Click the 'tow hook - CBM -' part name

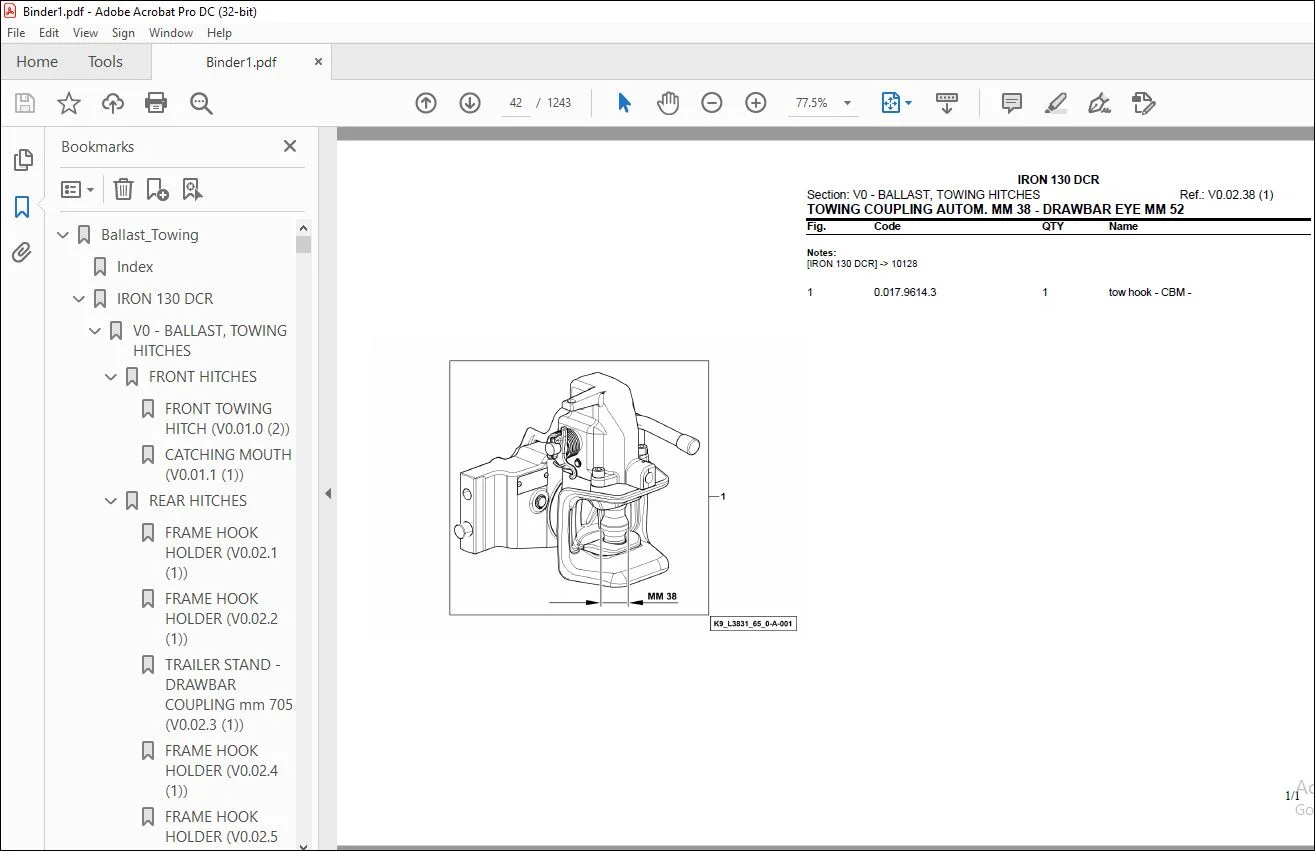(1150, 293)
